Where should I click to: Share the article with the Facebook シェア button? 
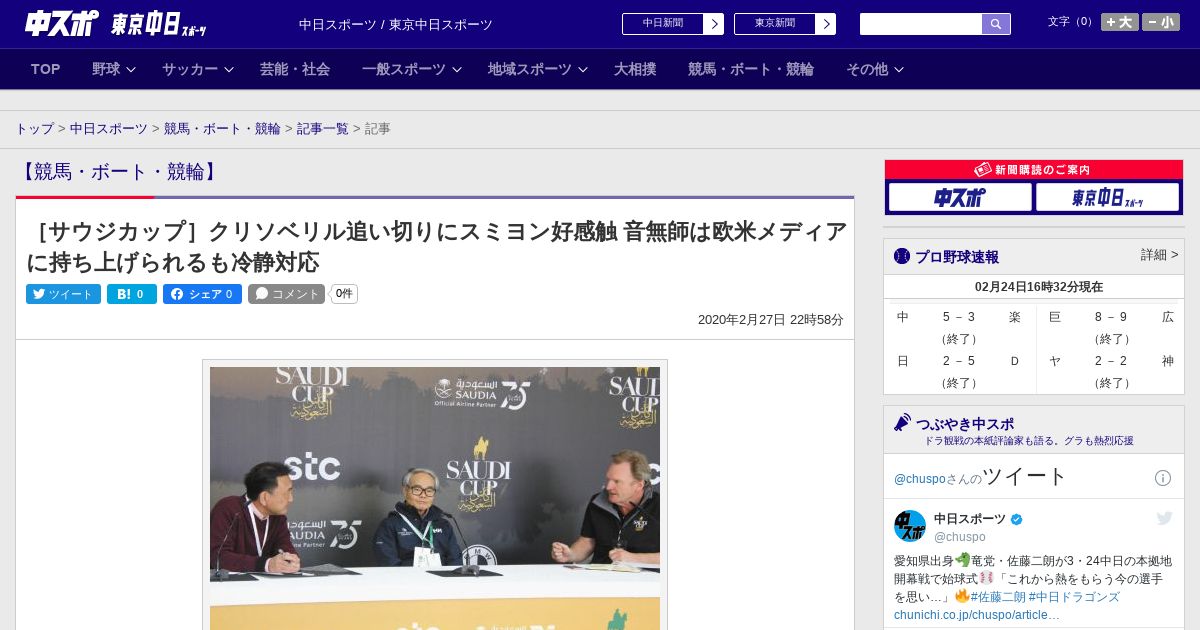pyautogui.click(x=202, y=294)
